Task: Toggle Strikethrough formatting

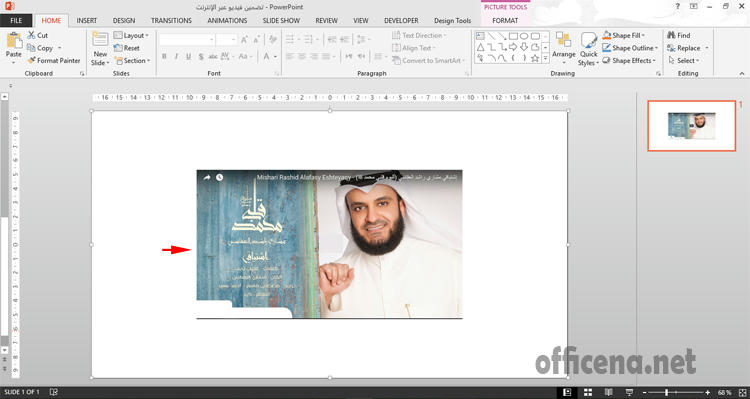Action: coord(213,56)
